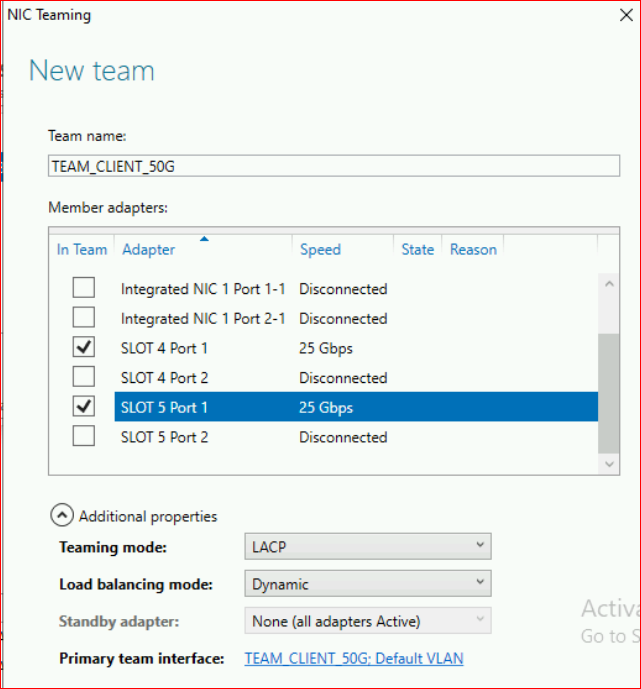
Task: Click the Standby adapter dropdown
Action: pos(367,621)
